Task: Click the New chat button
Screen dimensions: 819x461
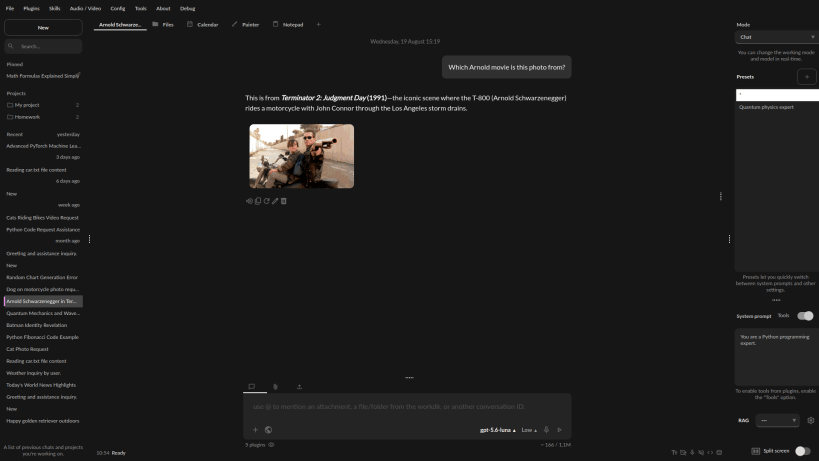Action: [43, 28]
